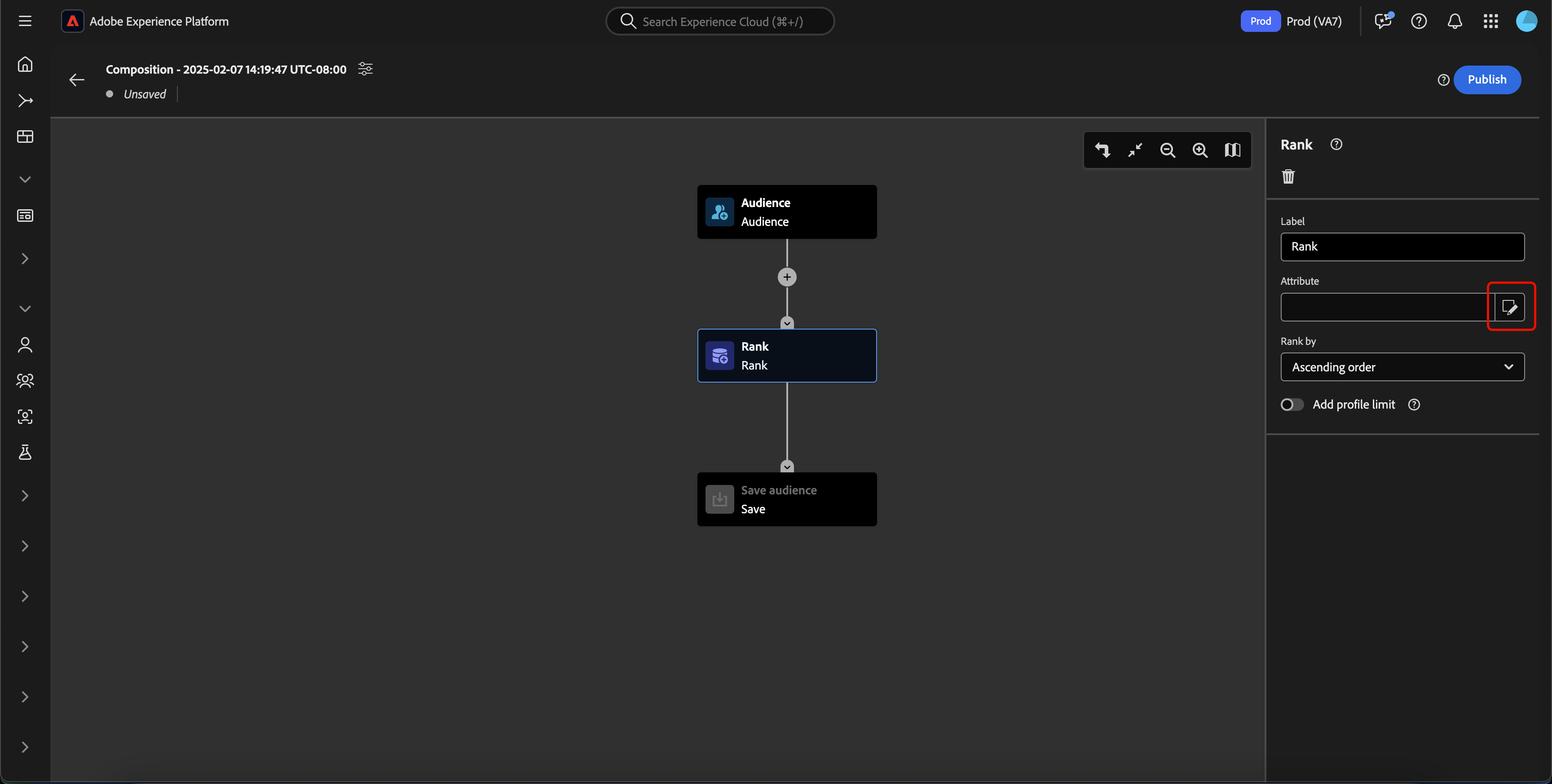
Task: Expand the hamburger navigation menu
Action: [x=25, y=22]
